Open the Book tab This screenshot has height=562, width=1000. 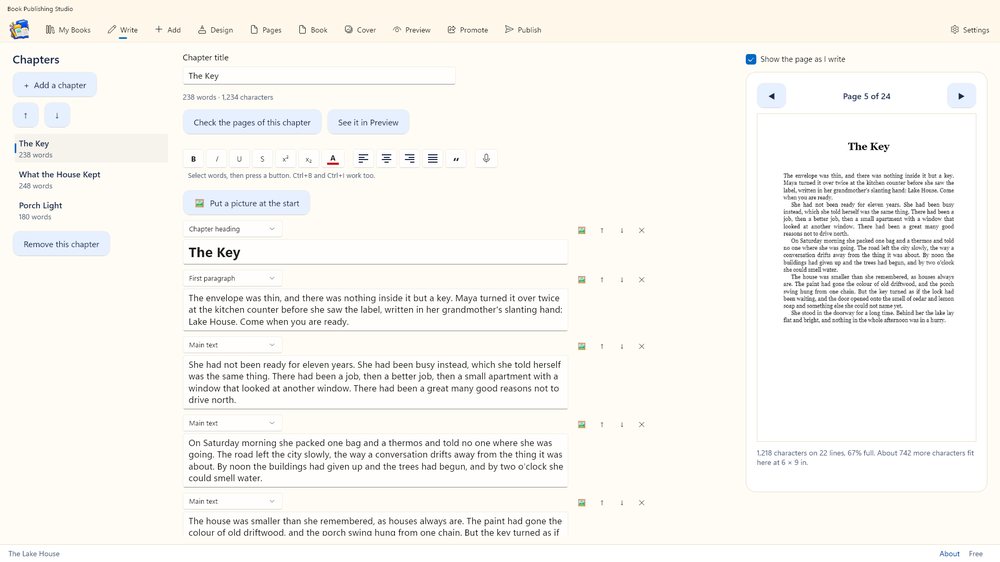[313, 30]
